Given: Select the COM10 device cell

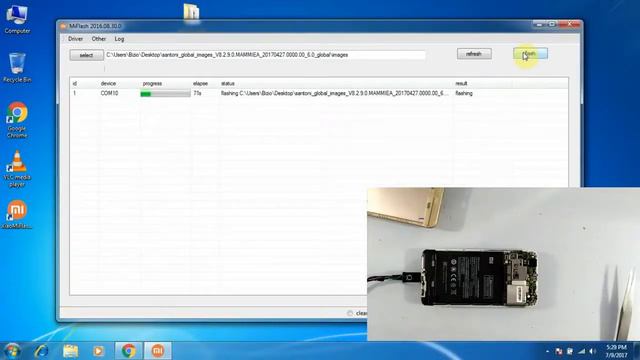Looking at the screenshot, I should pos(109,93).
